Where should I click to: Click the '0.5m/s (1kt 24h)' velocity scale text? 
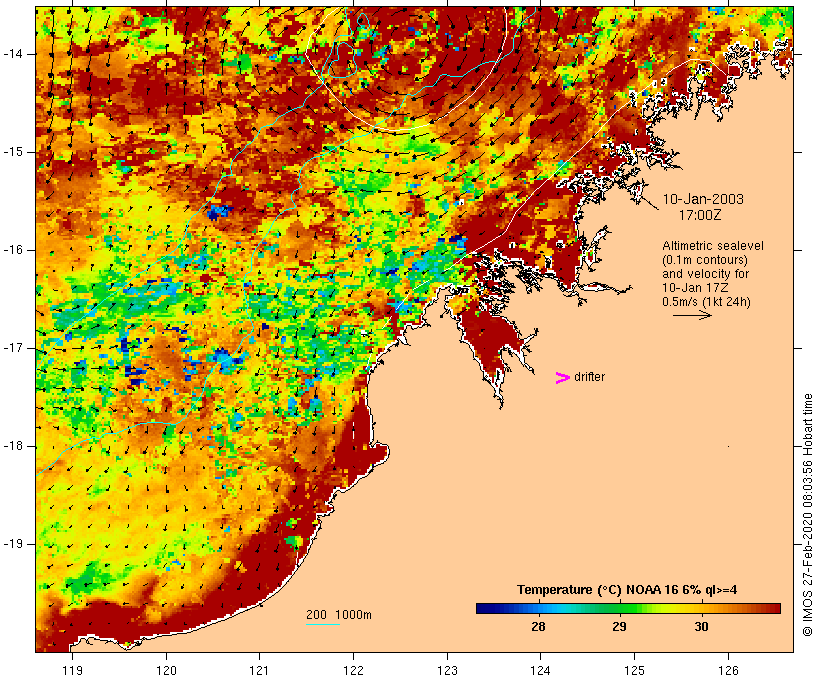pyautogui.click(x=707, y=302)
